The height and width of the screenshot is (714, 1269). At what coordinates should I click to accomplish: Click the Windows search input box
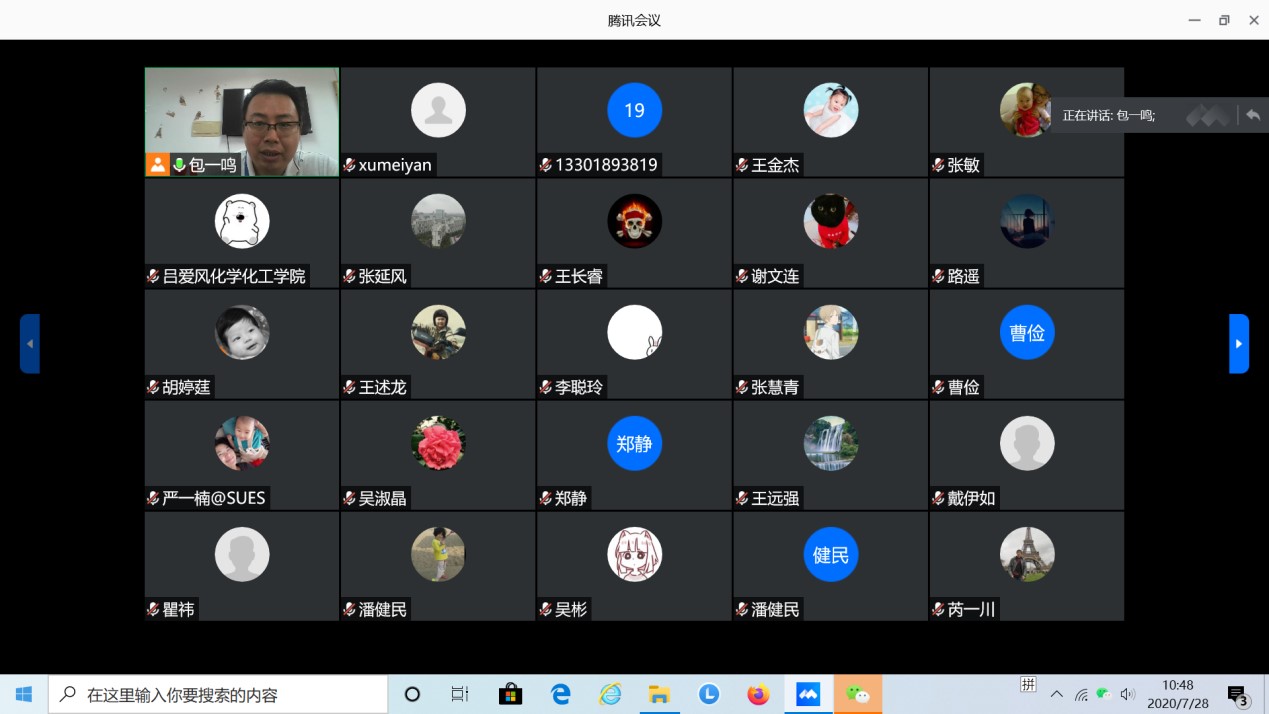tap(220, 694)
